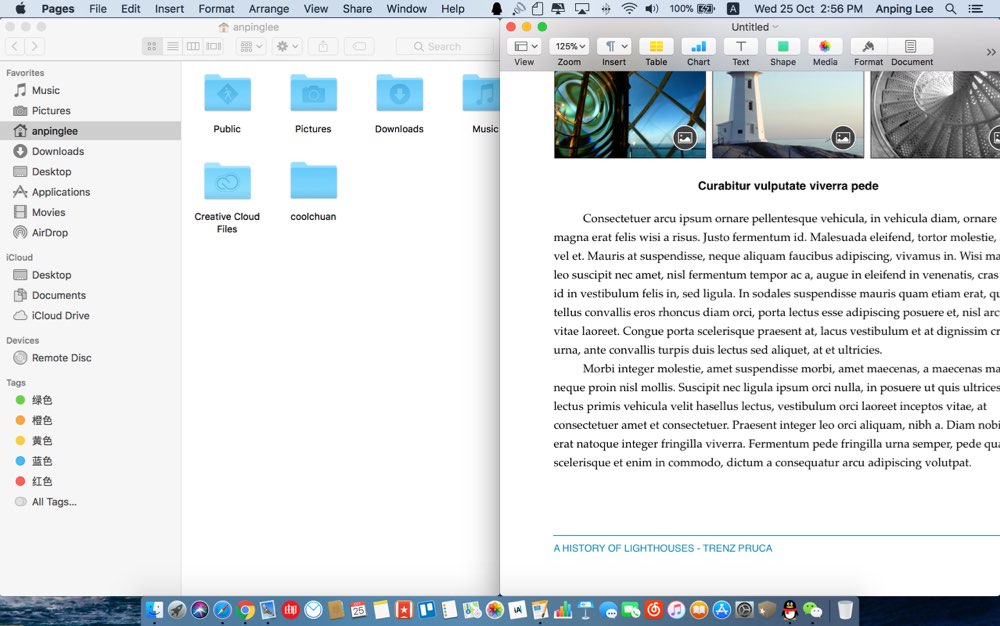The height and width of the screenshot is (626, 1000).
Task: Switch Finder to list view
Action: click(172, 46)
